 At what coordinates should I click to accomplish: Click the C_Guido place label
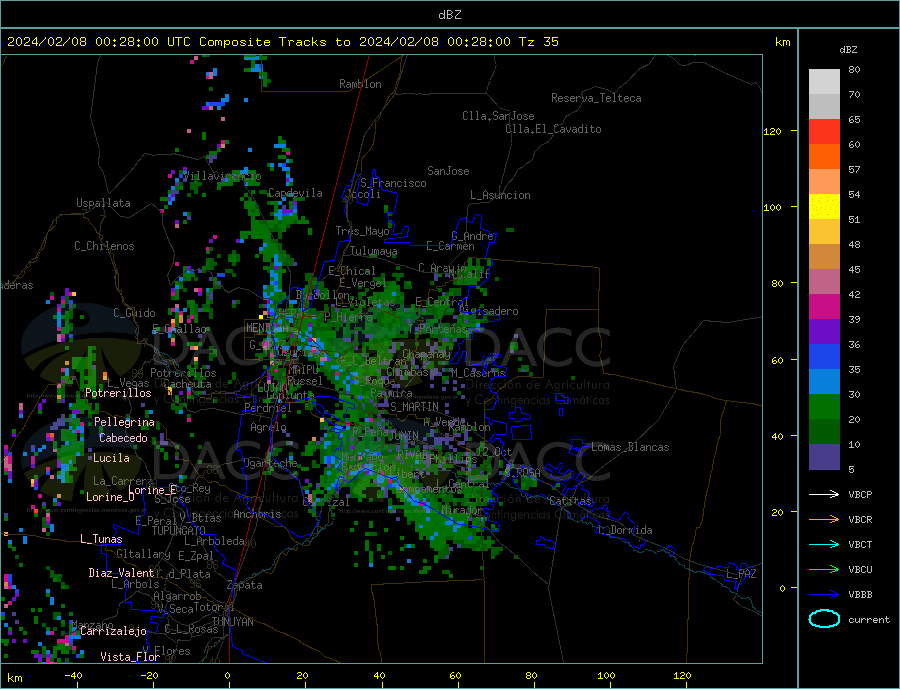tap(134, 313)
